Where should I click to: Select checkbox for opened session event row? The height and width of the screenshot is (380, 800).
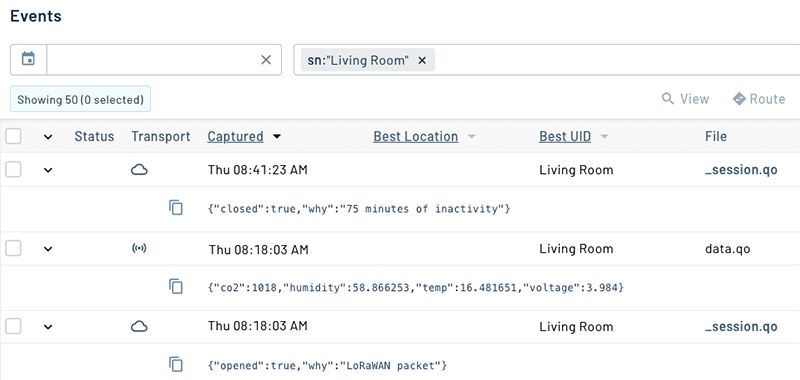(13, 326)
